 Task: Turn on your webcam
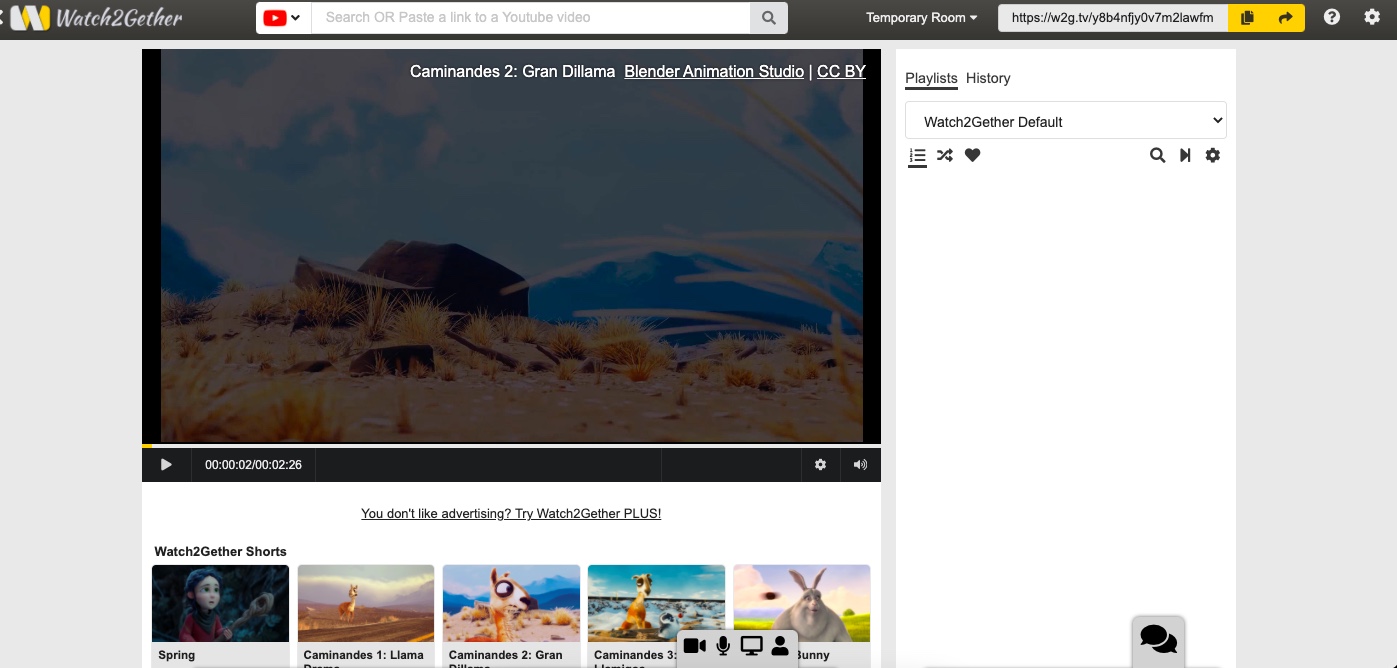pyautogui.click(x=694, y=646)
